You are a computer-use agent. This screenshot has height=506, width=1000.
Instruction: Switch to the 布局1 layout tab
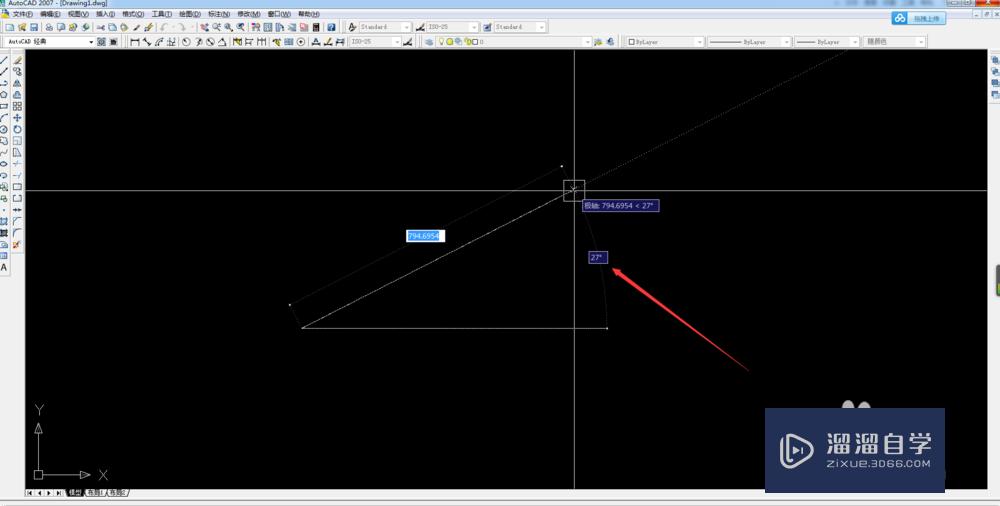94,493
